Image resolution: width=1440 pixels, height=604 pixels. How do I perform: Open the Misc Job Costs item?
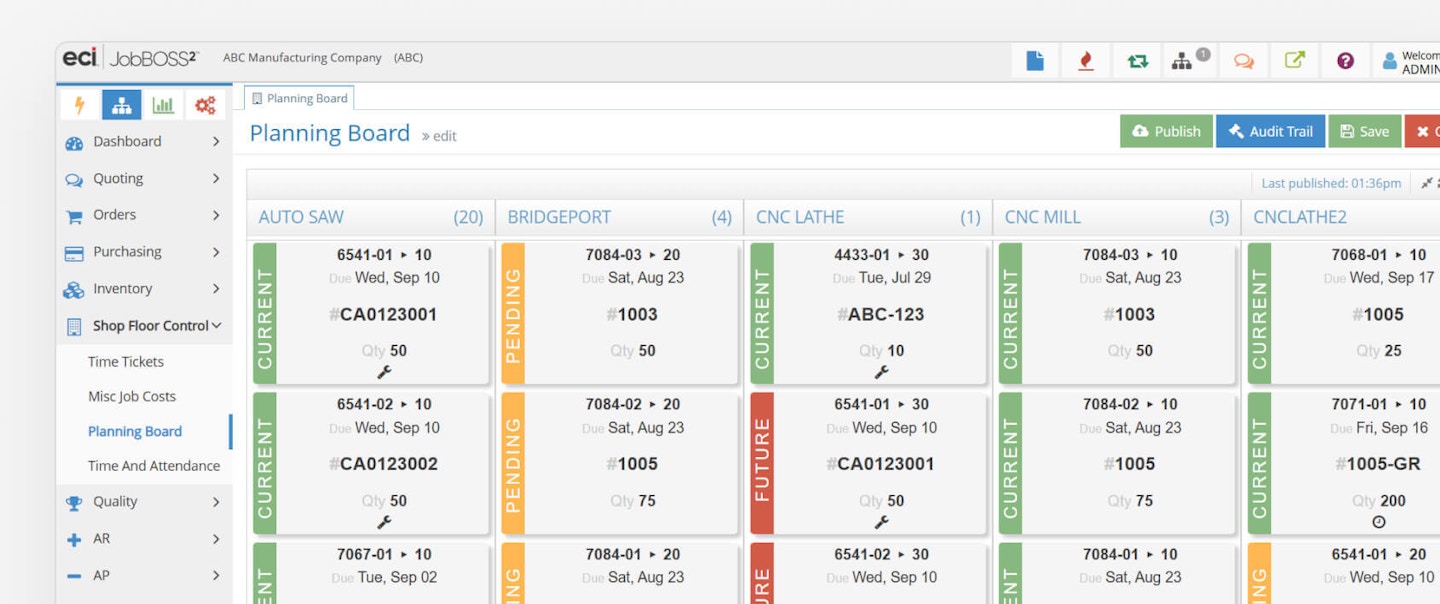(132, 397)
